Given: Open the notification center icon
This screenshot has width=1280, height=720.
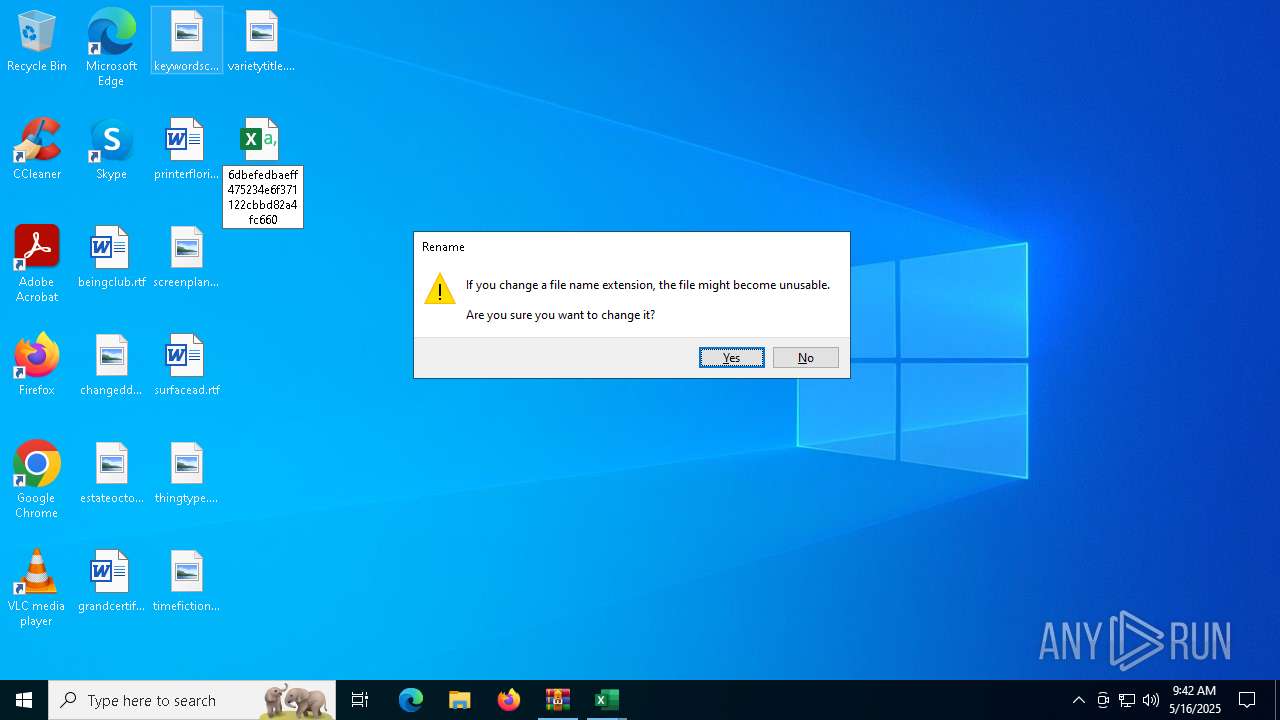Looking at the screenshot, I should (x=1248, y=700).
